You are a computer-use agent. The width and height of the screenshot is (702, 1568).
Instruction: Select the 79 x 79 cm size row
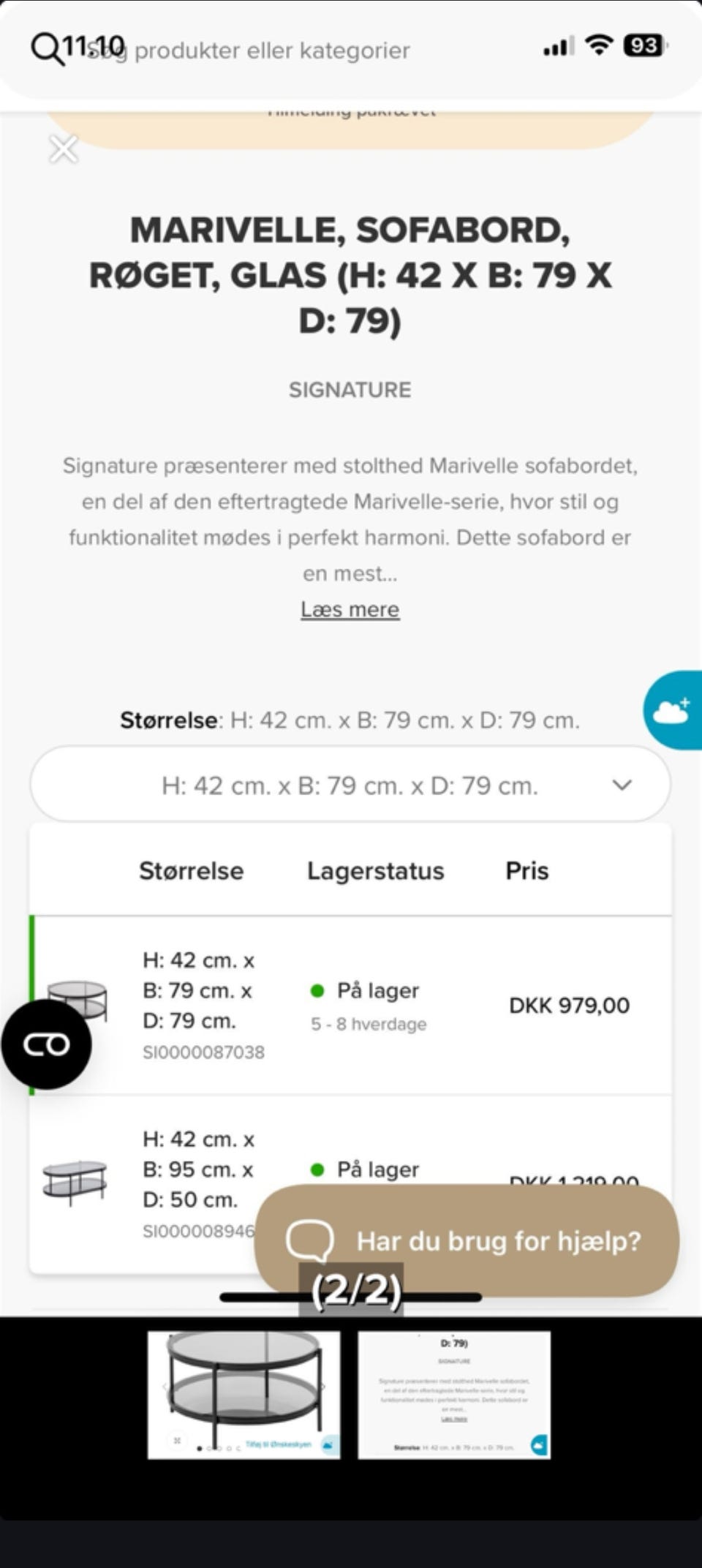click(351, 1005)
